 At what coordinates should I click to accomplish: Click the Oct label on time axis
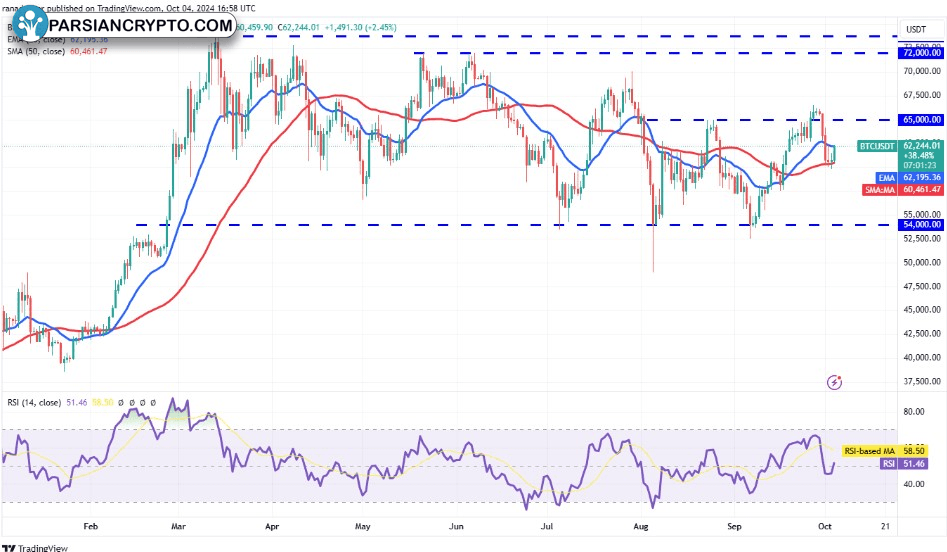click(x=825, y=526)
